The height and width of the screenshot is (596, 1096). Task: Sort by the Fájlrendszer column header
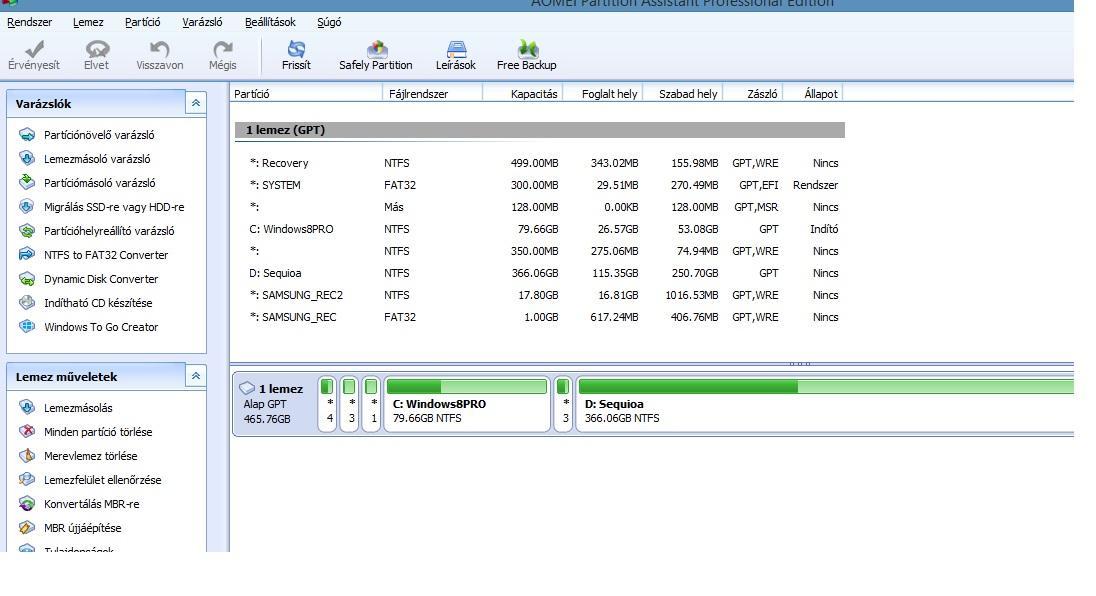tap(433, 94)
